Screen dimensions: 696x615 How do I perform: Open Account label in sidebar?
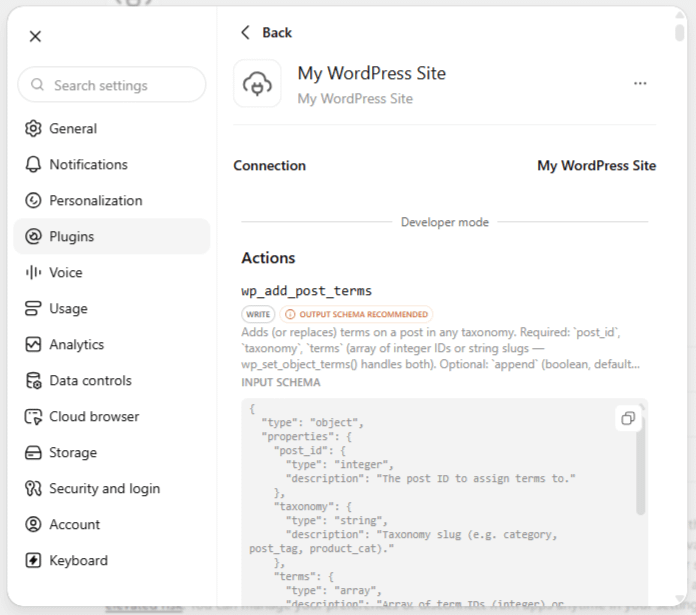[75, 524]
